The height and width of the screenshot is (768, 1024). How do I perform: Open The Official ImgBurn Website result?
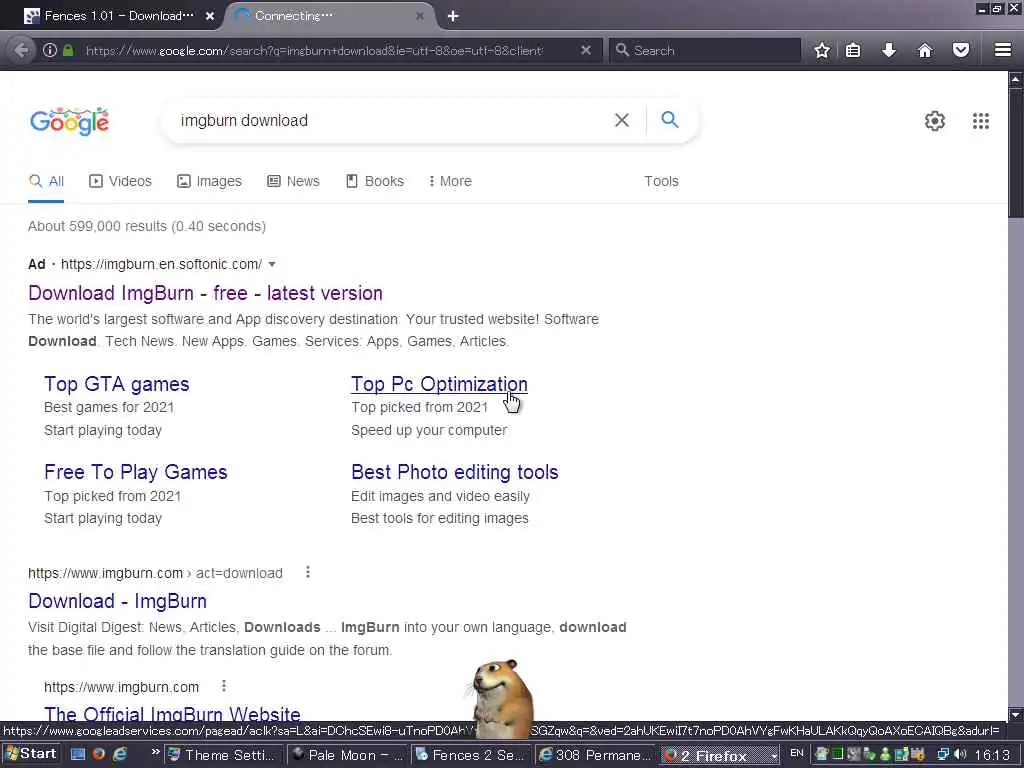pos(172,713)
